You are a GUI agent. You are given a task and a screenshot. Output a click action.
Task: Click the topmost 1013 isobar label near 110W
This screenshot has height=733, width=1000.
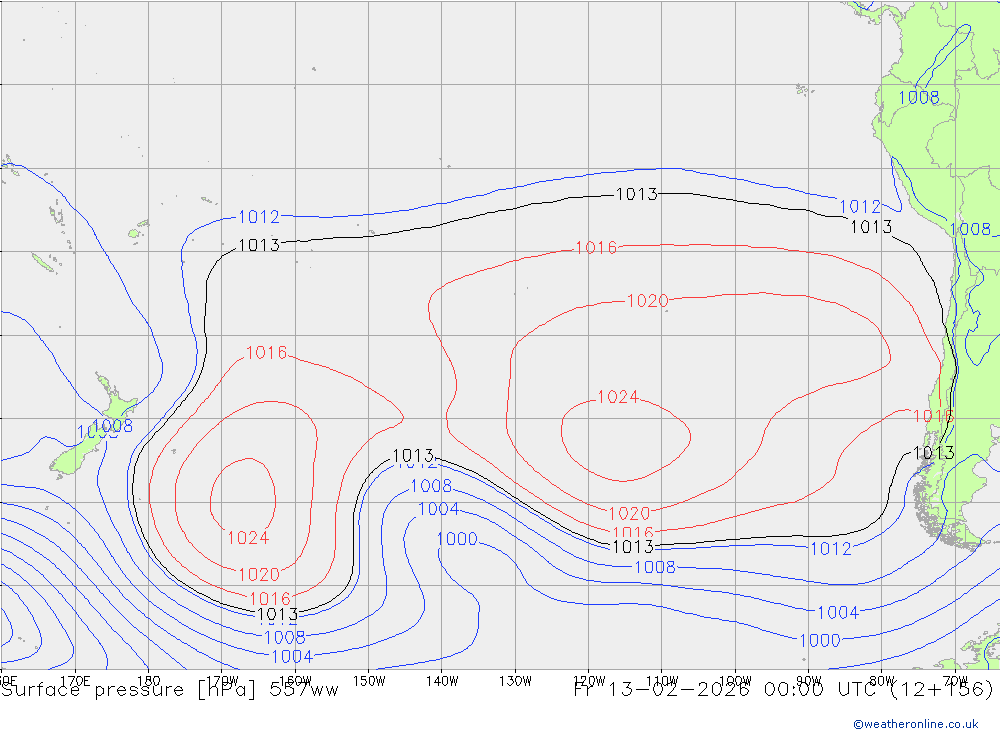[x=636, y=194]
